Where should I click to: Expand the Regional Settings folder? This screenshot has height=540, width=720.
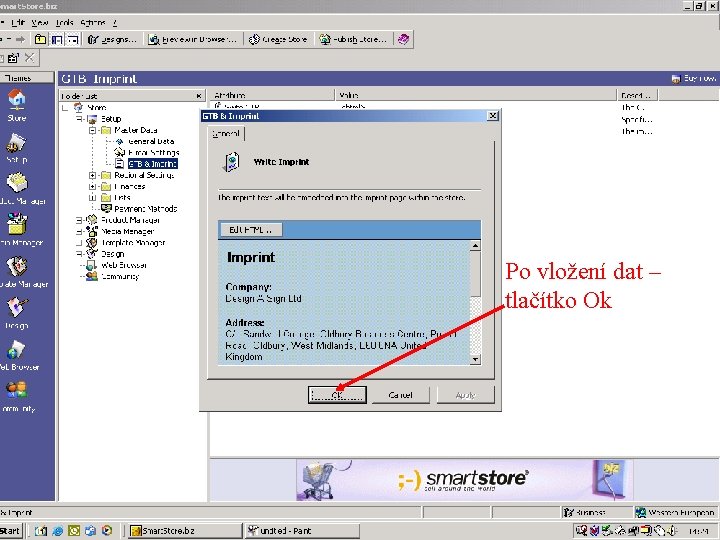pos(92,175)
